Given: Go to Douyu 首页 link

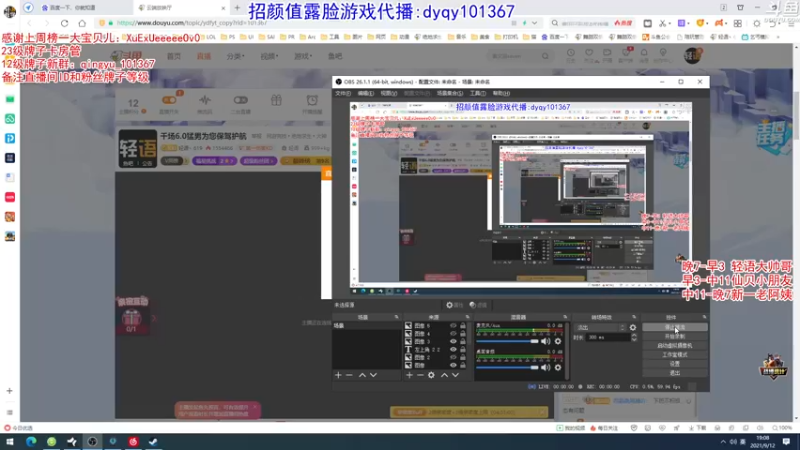Looking at the screenshot, I should coord(174,56).
